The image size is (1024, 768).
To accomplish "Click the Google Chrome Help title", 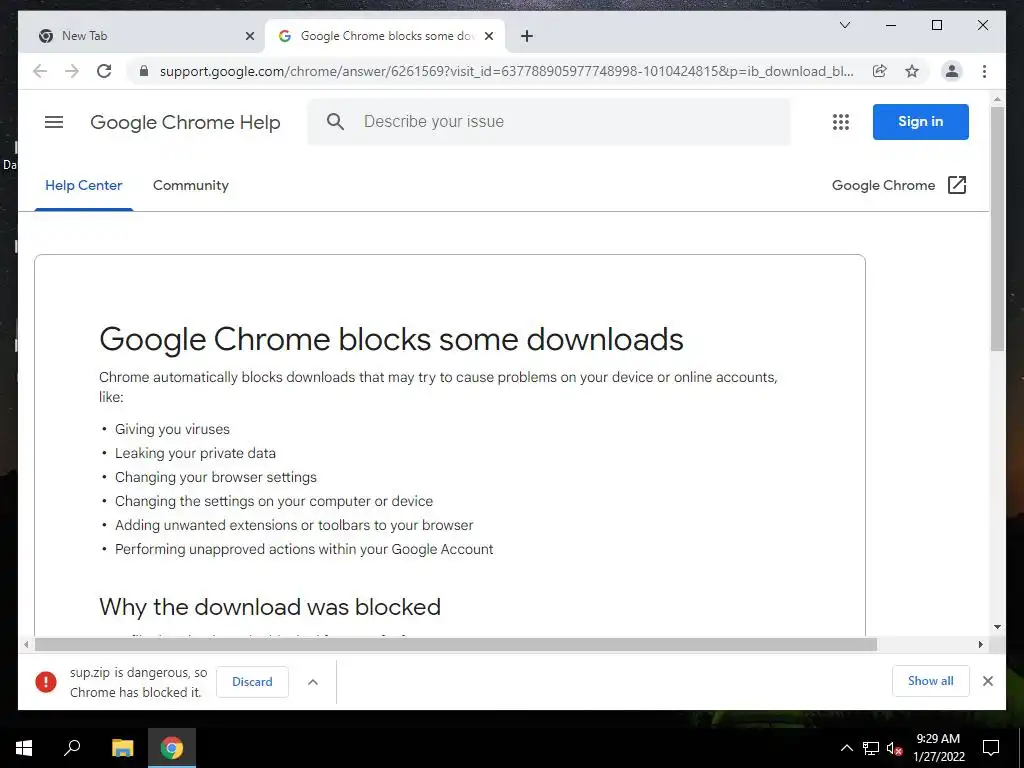I will [185, 122].
